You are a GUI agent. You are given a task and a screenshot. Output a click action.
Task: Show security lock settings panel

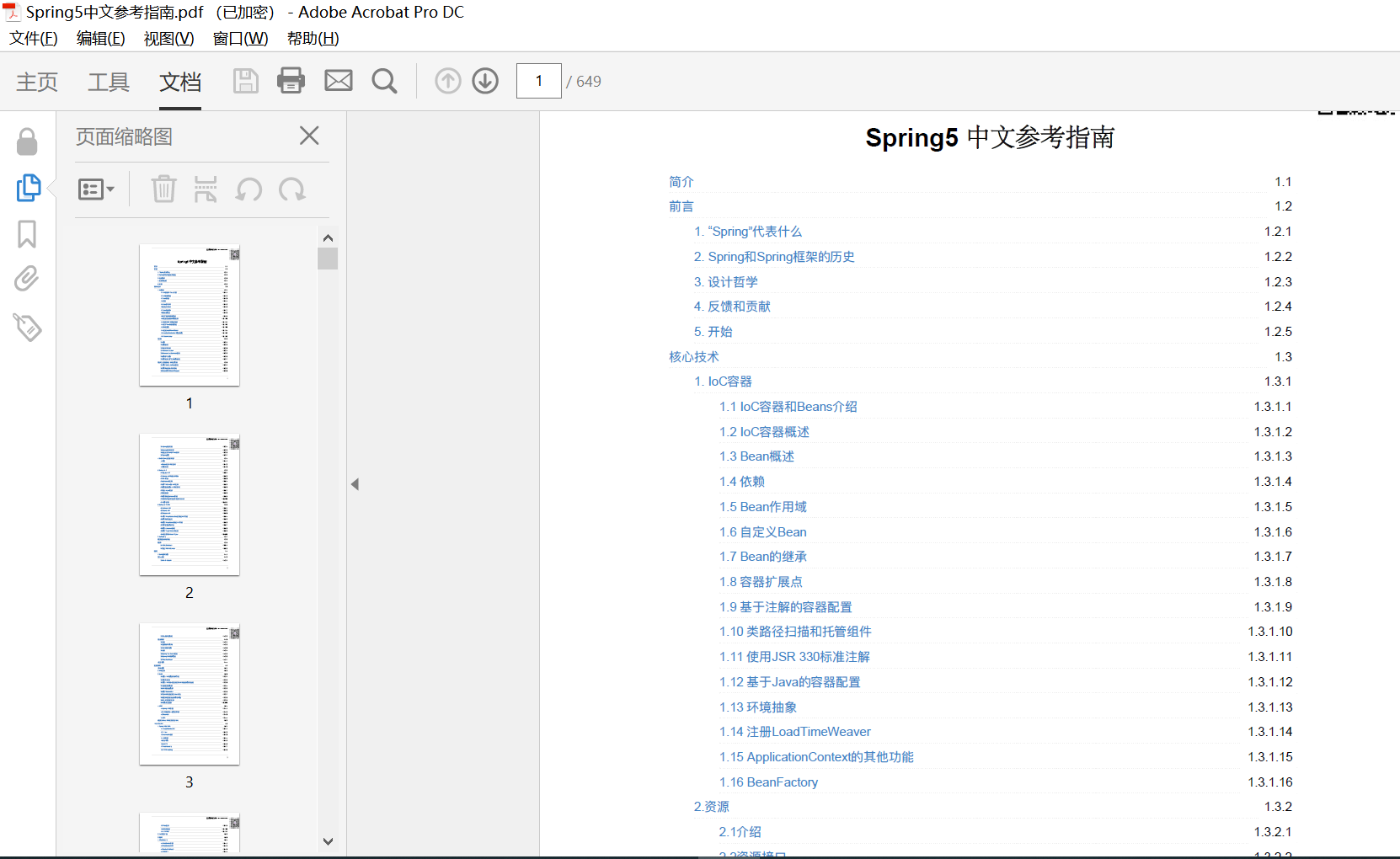click(27, 141)
